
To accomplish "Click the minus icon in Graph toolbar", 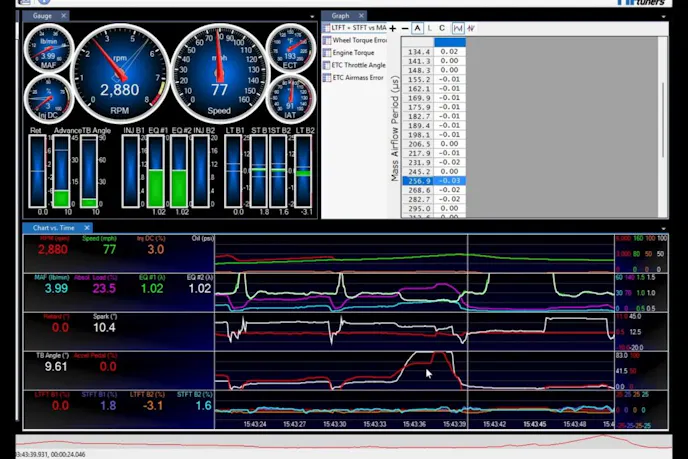I will [x=405, y=28].
